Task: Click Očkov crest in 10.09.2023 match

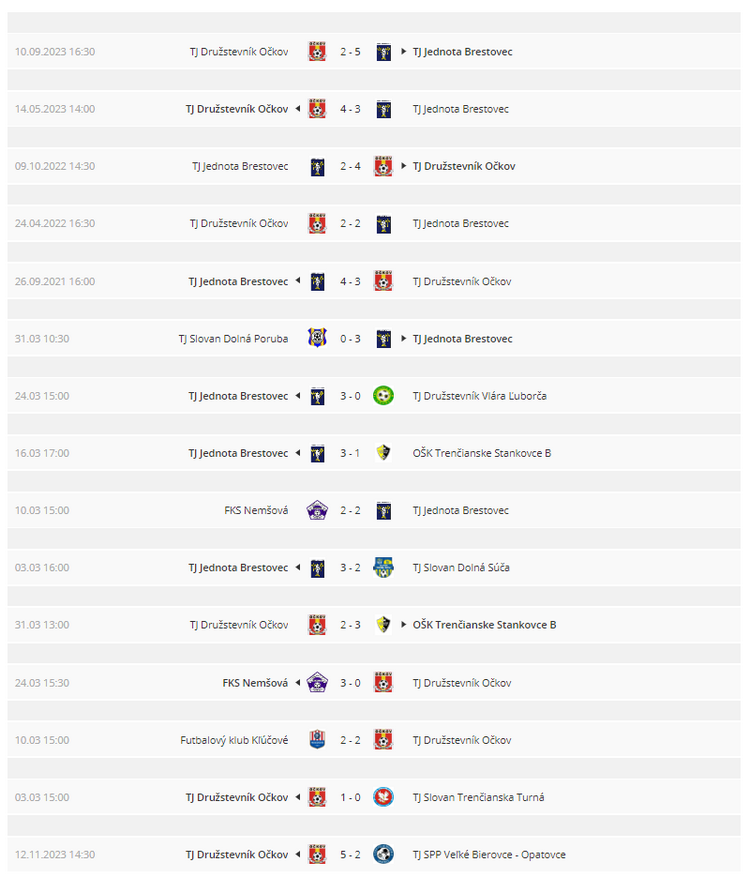Action: [x=317, y=52]
